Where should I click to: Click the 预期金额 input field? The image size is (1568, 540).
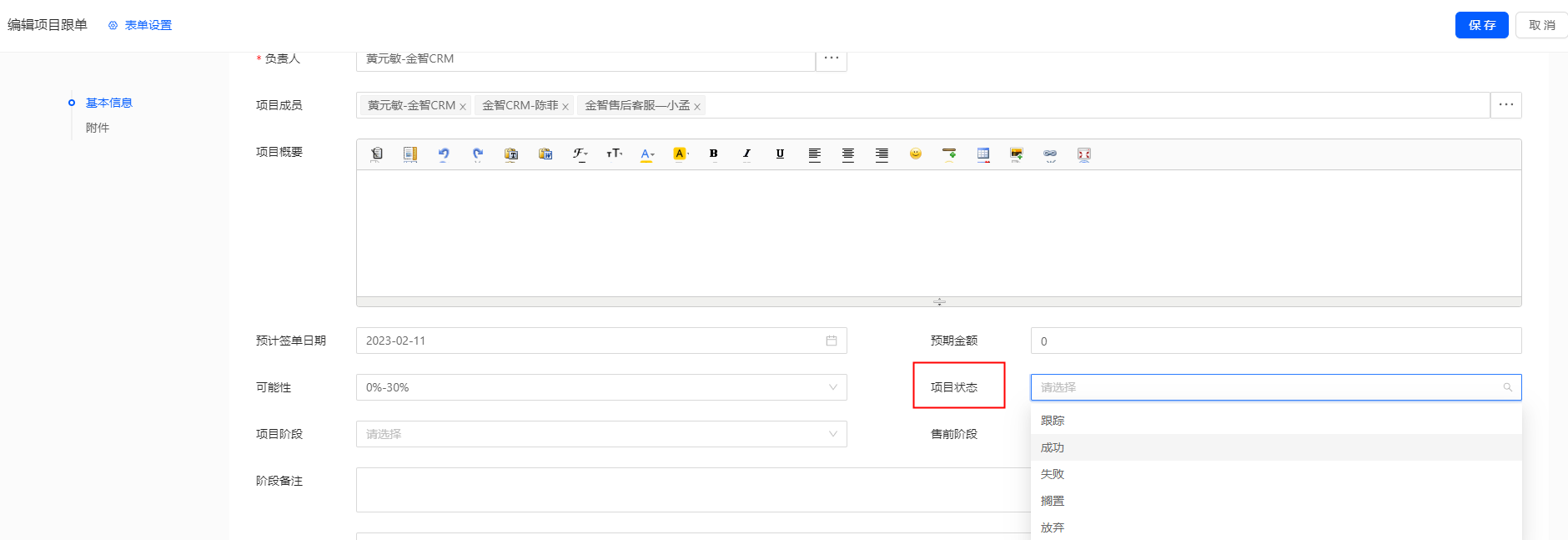(1276, 341)
